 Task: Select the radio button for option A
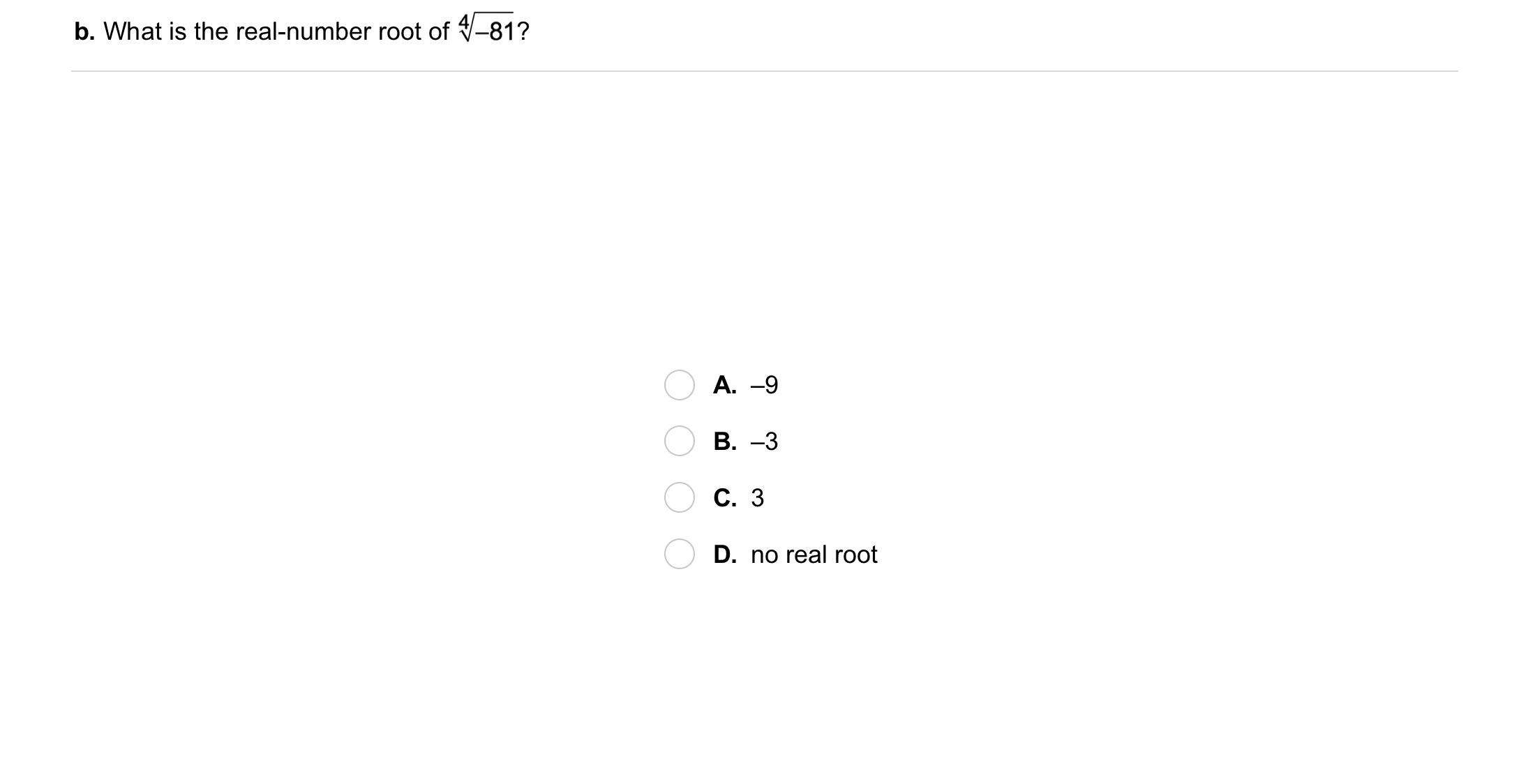[679, 385]
